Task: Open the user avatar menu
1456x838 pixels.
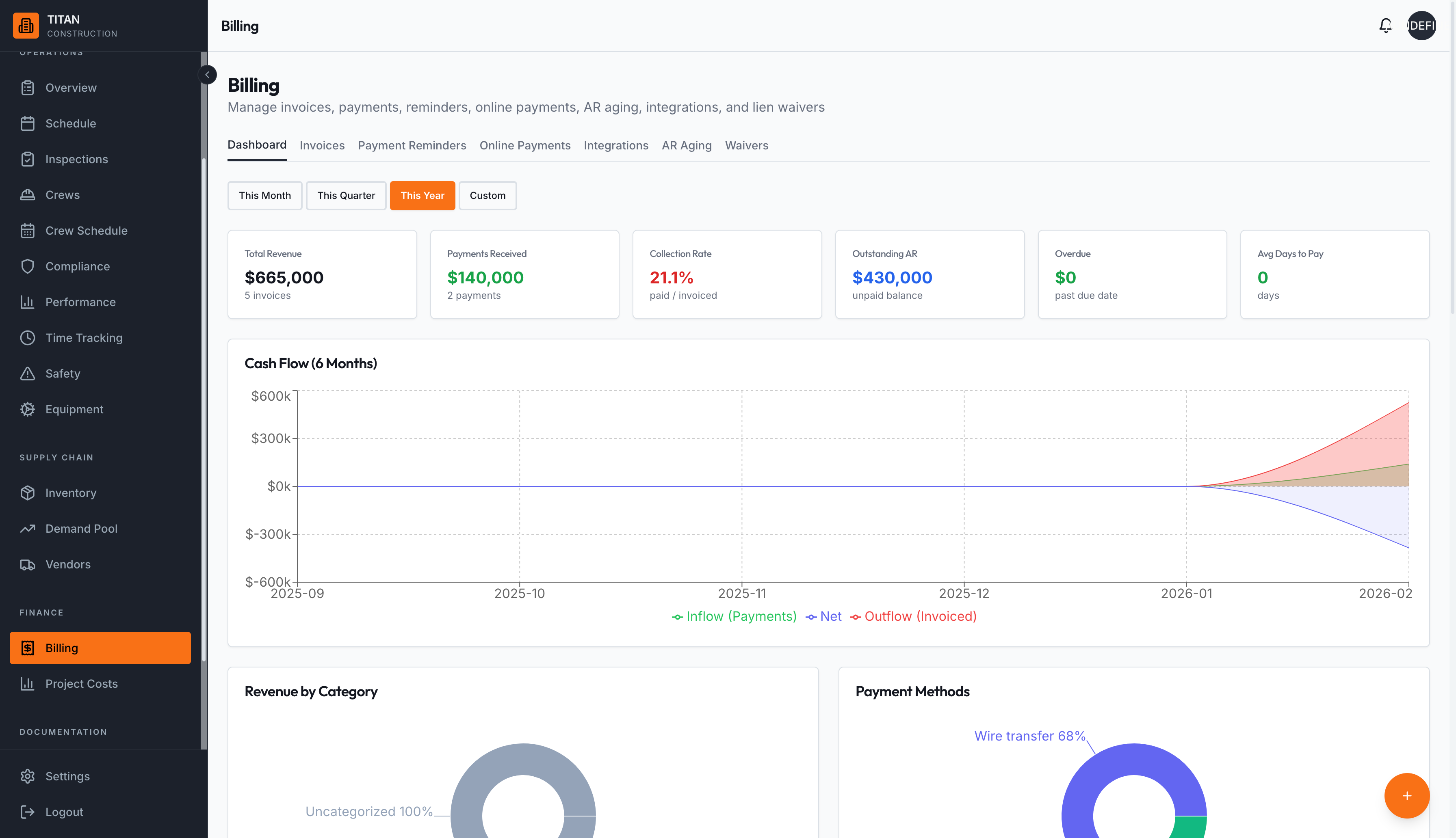Action: pyautogui.click(x=1421, y=26)
